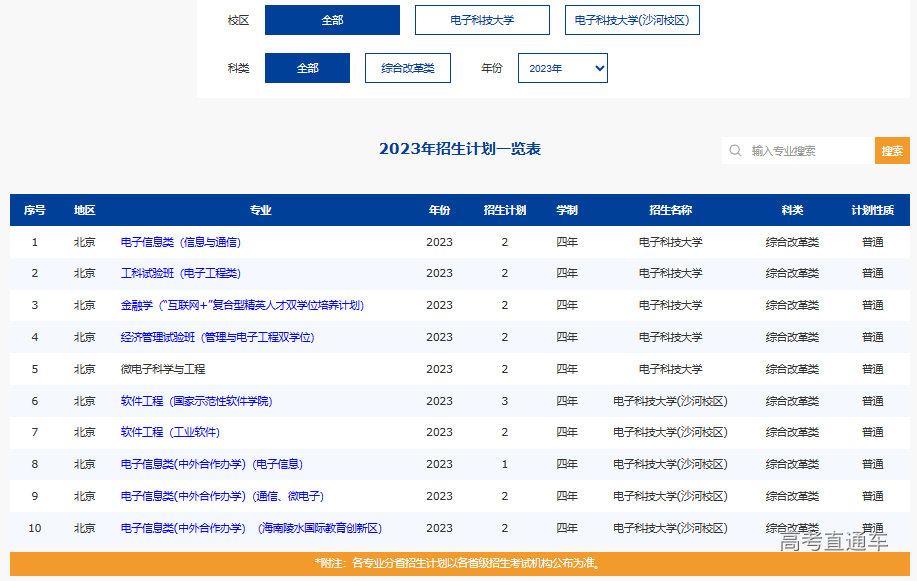Open the 金融学 互联网+ dual-degree link

[x=242, y=305]
